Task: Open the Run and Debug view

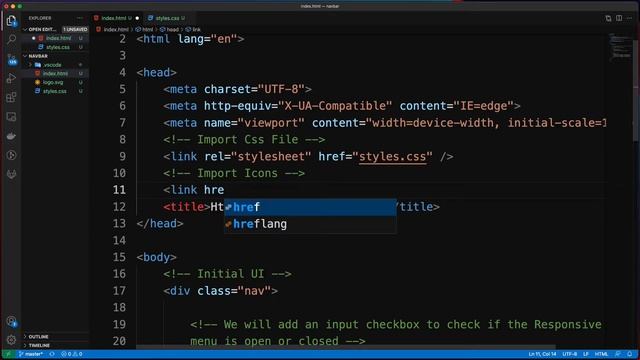Action: tap(11, 78)
